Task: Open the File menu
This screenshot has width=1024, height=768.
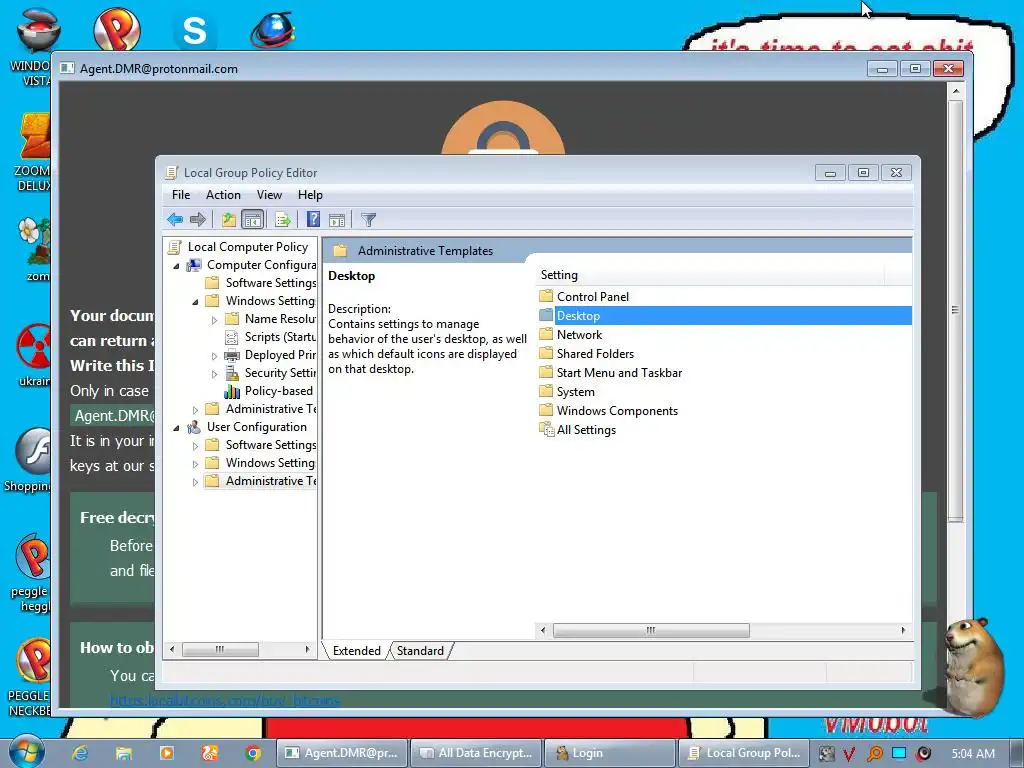Action: 181,195
